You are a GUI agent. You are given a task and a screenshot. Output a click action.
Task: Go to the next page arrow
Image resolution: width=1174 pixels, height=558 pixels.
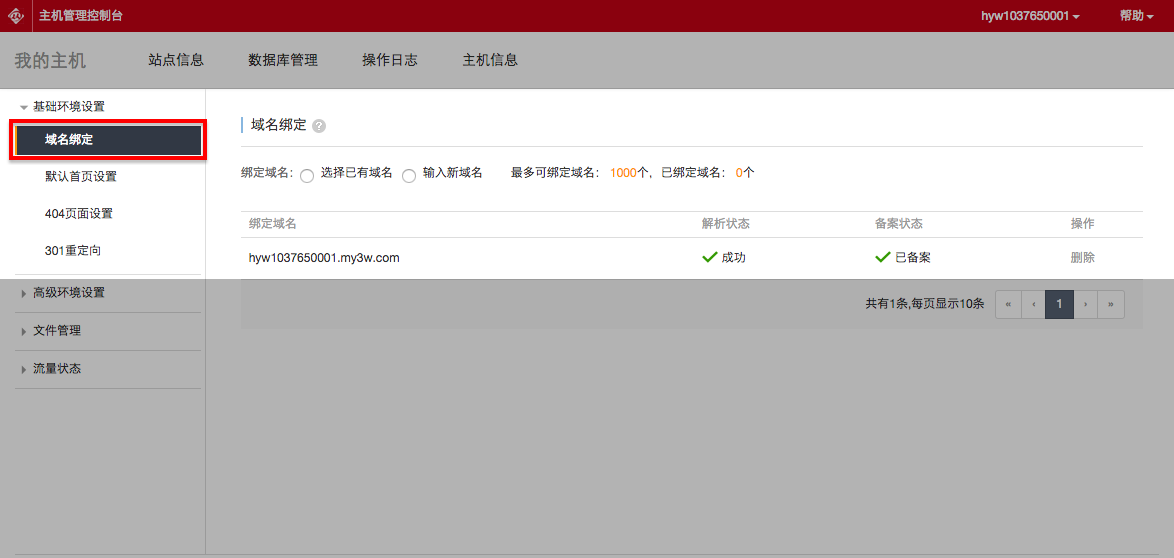pos(1085,304)
